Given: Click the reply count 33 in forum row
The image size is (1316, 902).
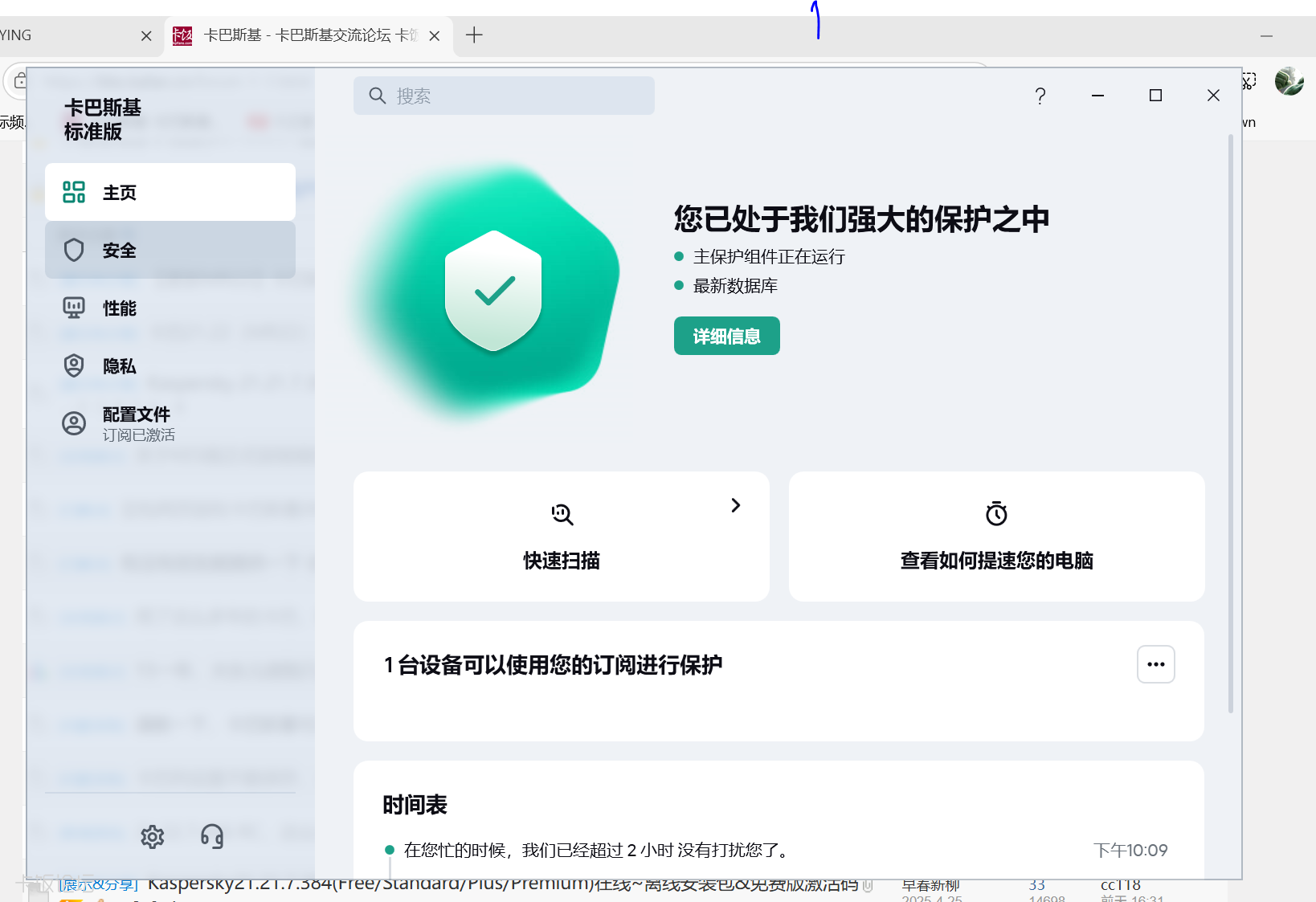Looking at the screenshot, I should [1037, 885].
